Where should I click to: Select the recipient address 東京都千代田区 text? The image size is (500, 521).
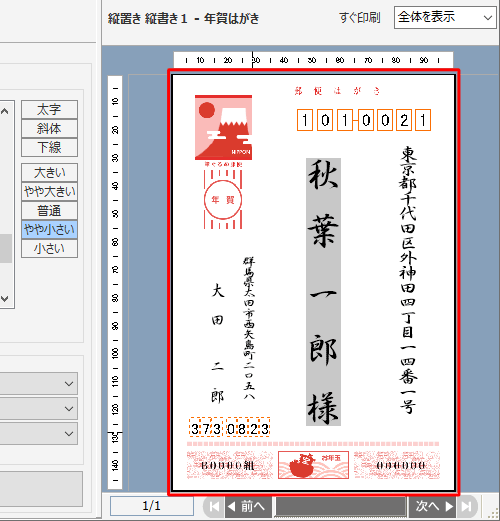408,279
